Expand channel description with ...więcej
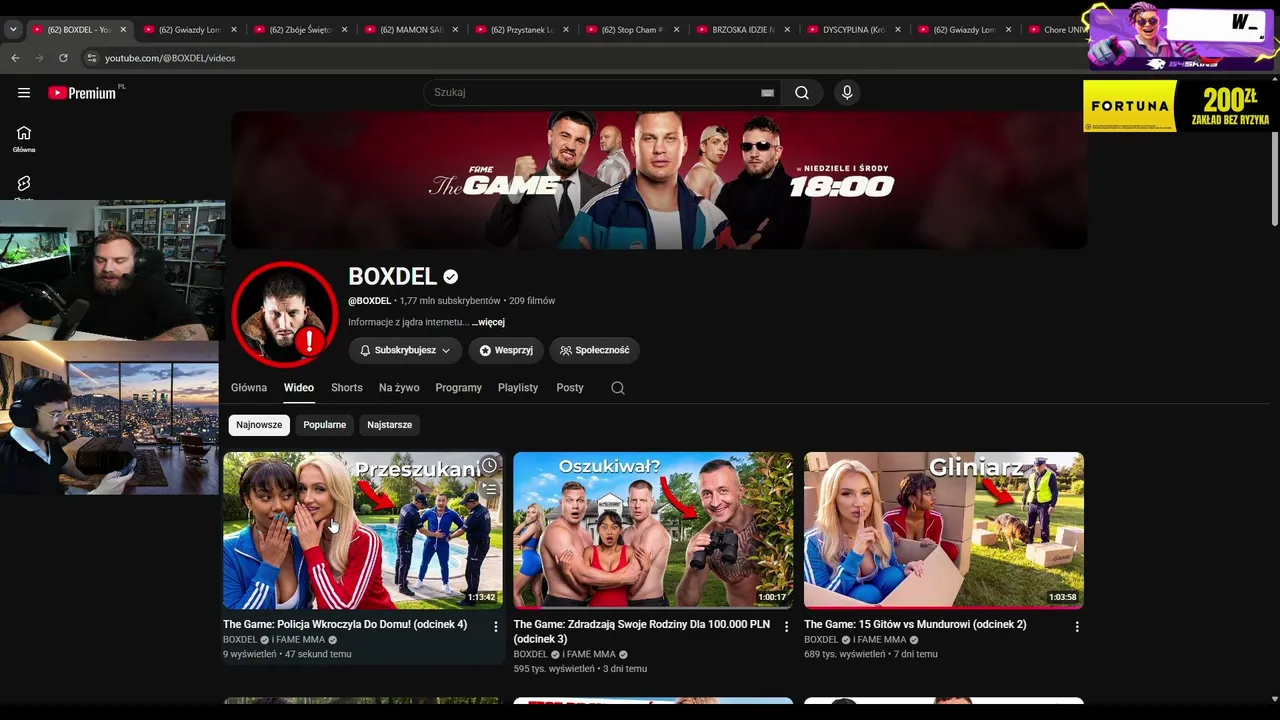 (x=488, y=323)
